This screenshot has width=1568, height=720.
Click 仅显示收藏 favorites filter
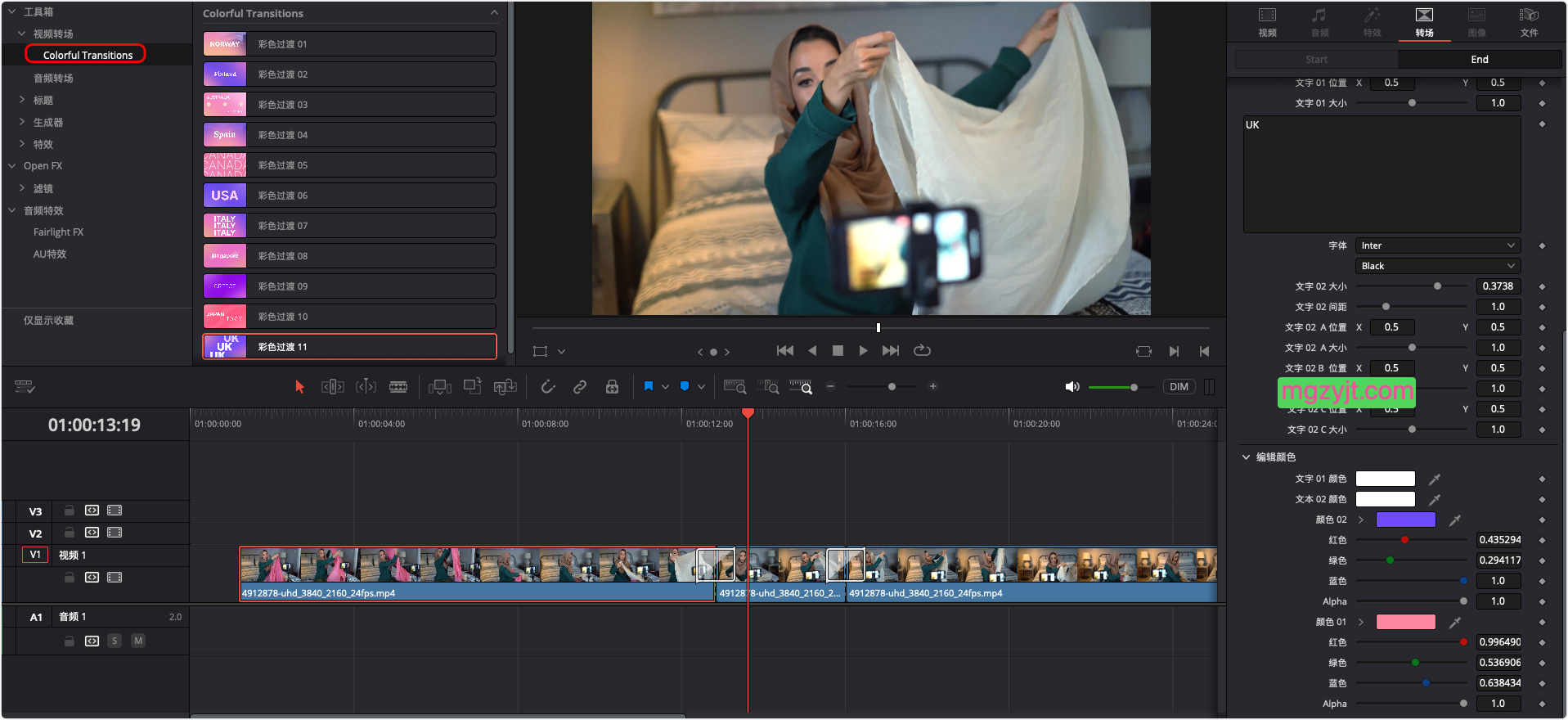click(x=48, y=321)
